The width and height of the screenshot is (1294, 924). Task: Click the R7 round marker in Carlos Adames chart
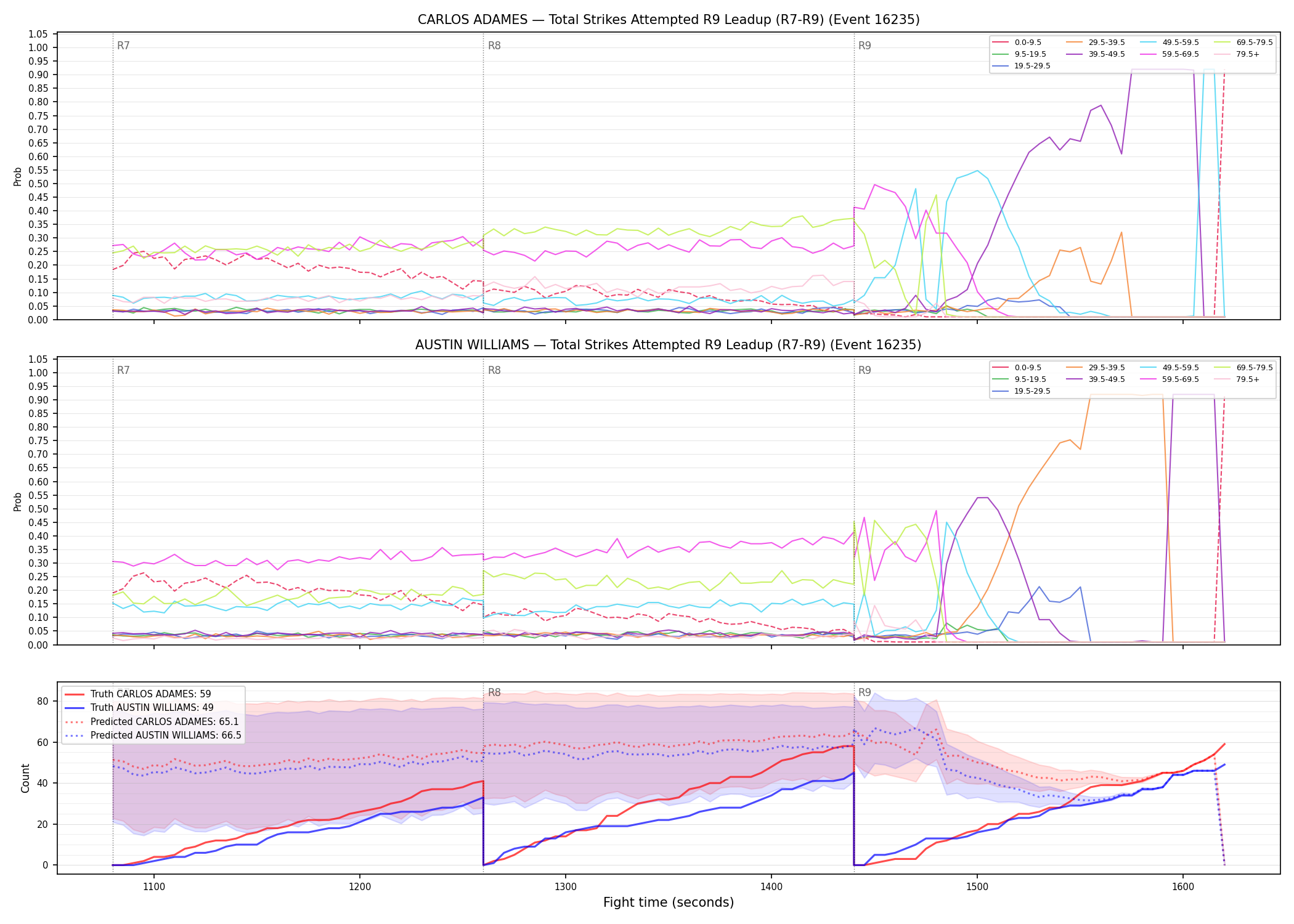tap(123, 46)
